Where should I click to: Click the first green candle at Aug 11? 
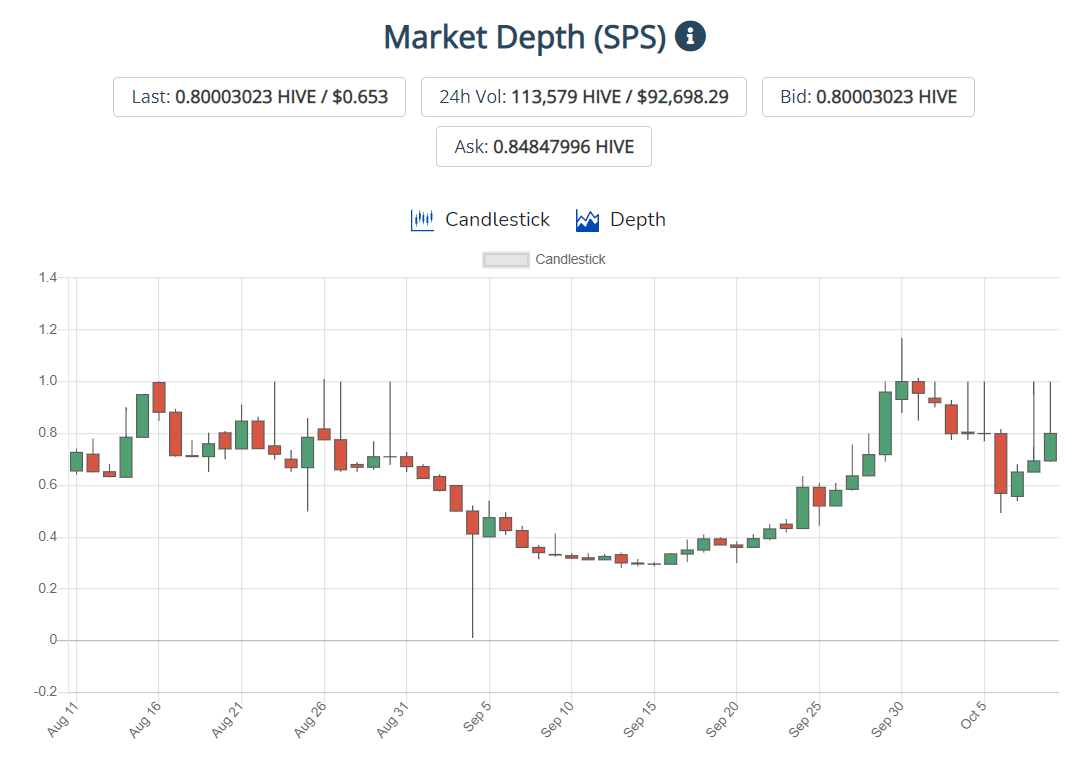pos(76,462)
